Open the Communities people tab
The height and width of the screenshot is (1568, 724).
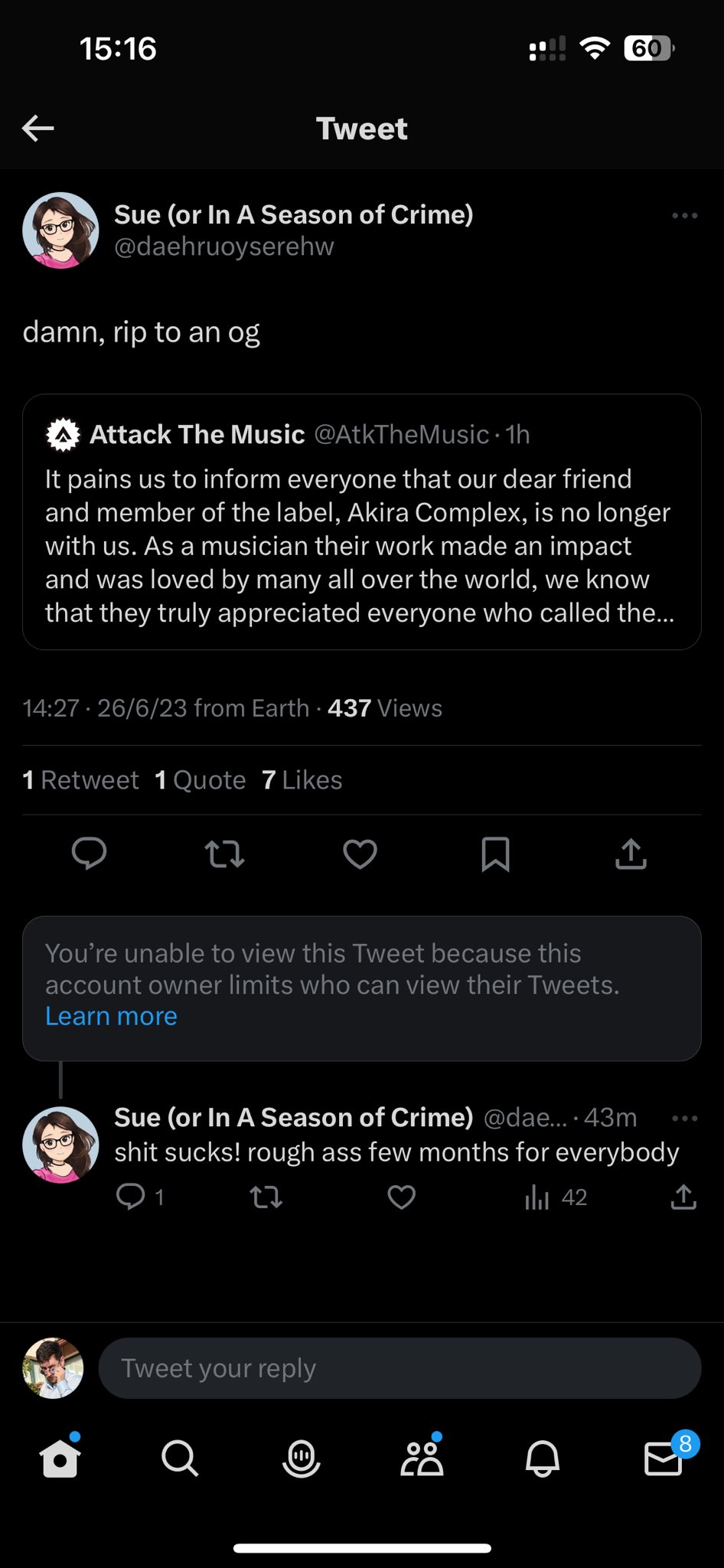point(422,1458)
